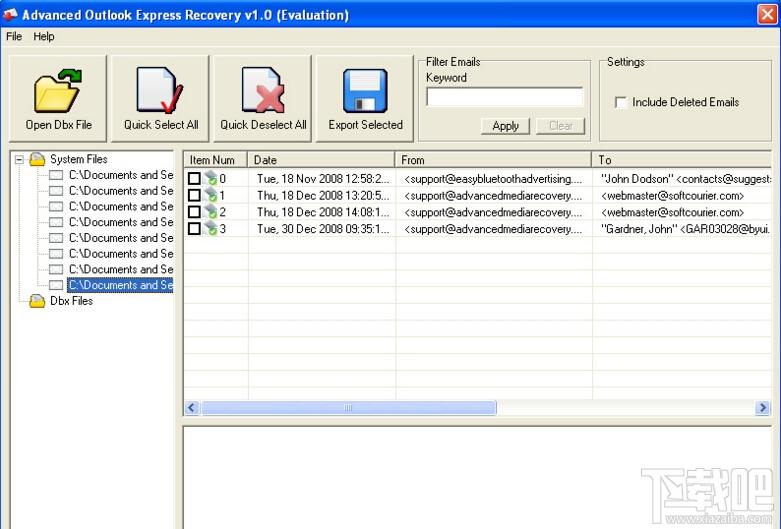This screenshot has width=781, height=529.
Task: Open the Help menu
Action: [x=44, y=36]
